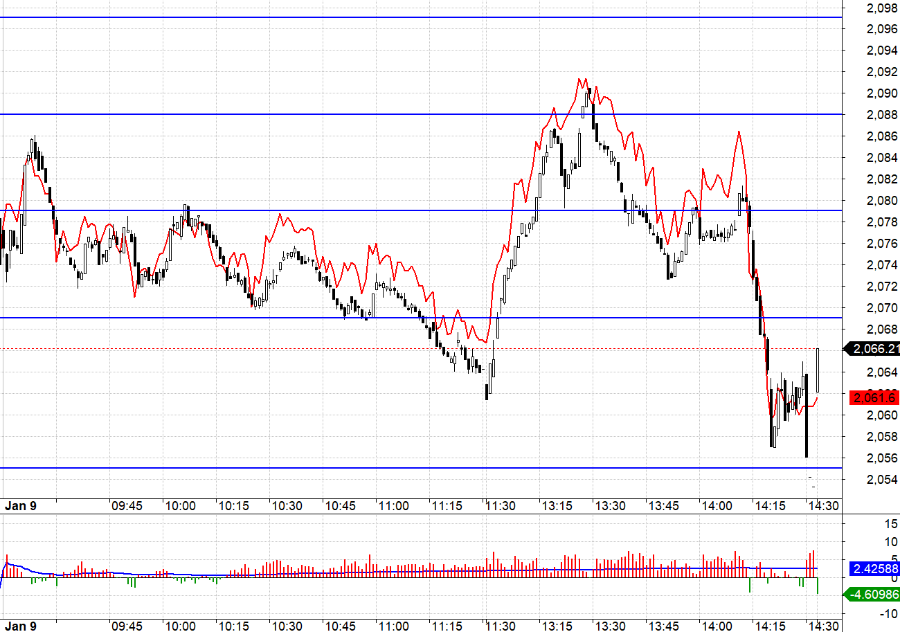This screenshot has width=900, height=632.
Task: Select the blue 2.42588 indicator value label
Action: (873, 569)
